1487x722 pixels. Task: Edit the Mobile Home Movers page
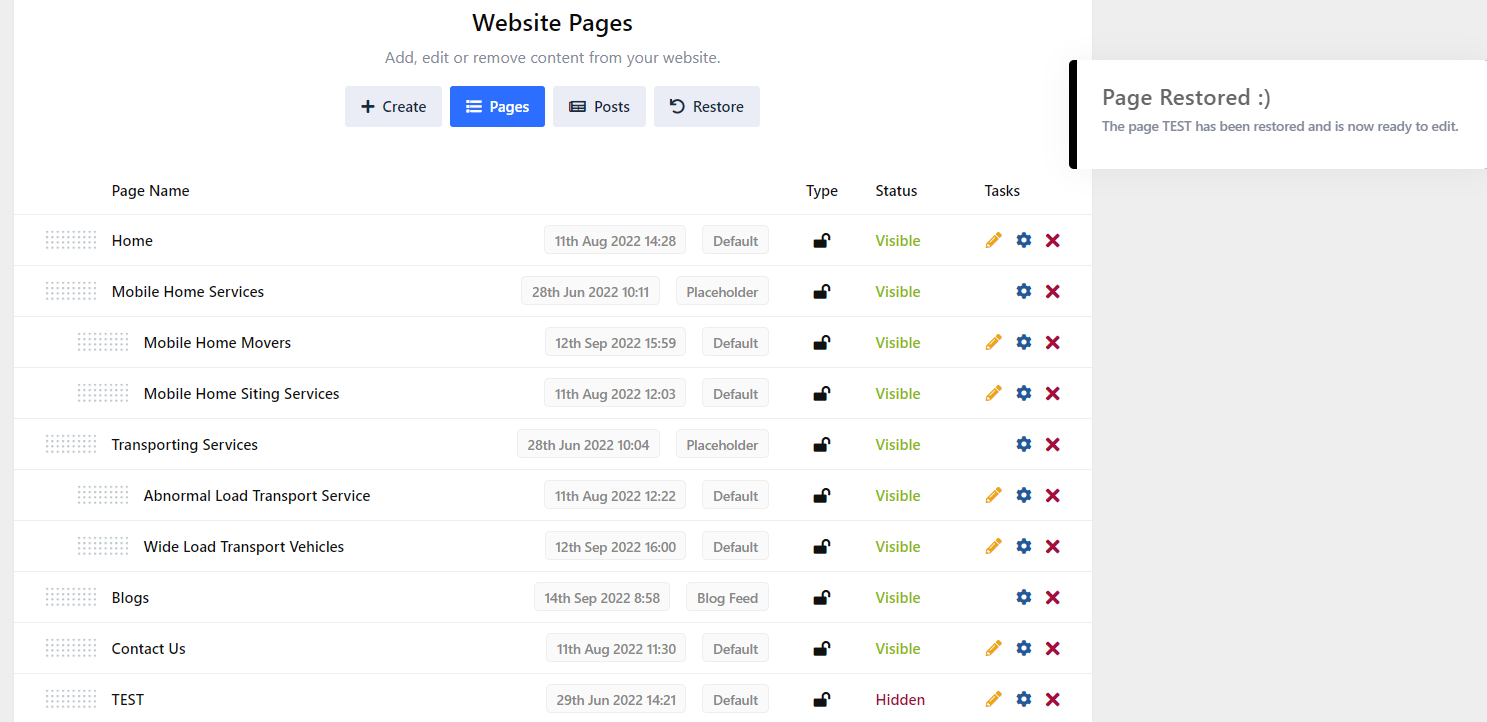tap(993, 342)
